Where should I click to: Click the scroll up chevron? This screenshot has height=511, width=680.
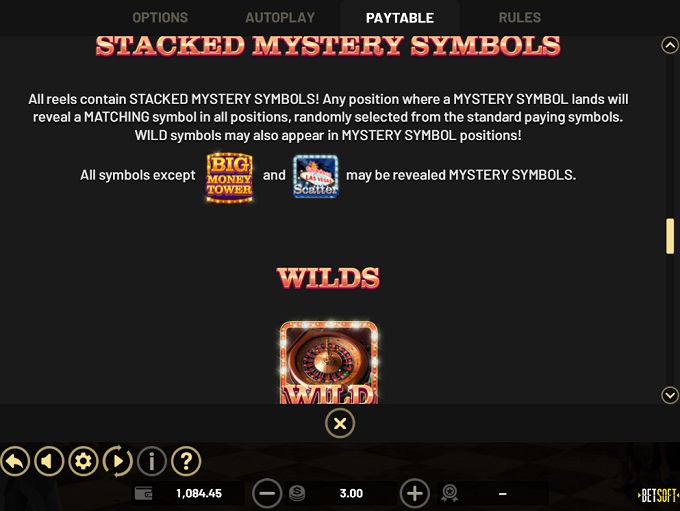[670, 45]
